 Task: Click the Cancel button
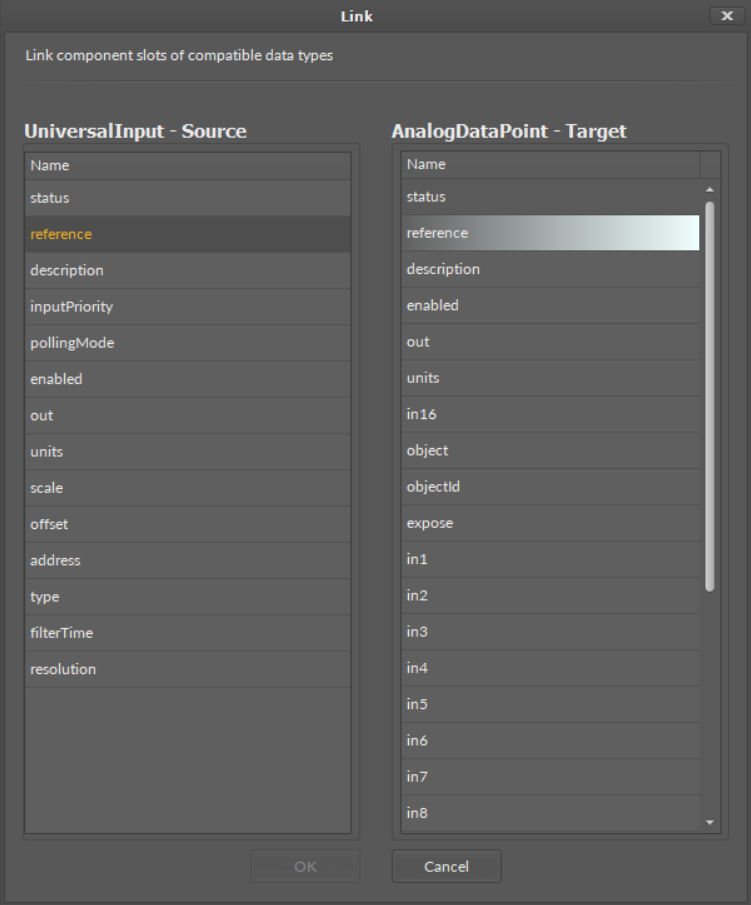[446, 866]
